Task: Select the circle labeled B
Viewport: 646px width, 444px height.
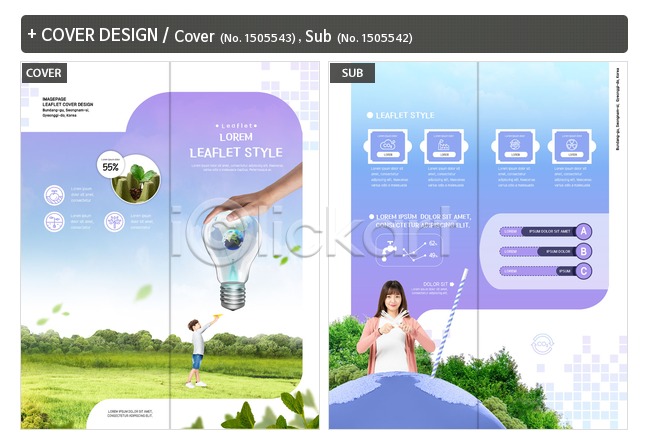Action: pyautogui.click(x=584, y=252)
